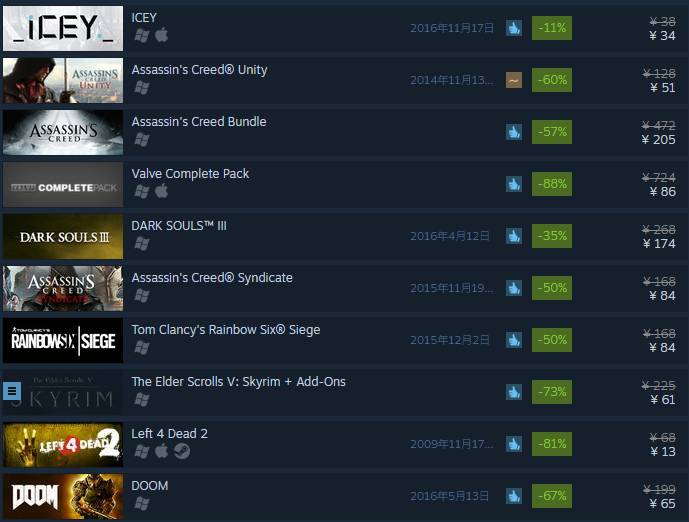Click the Assassin's Creed Syndicate thumbnail image
Viewport: 689px width, 522px height.
(x=63, y=288)
